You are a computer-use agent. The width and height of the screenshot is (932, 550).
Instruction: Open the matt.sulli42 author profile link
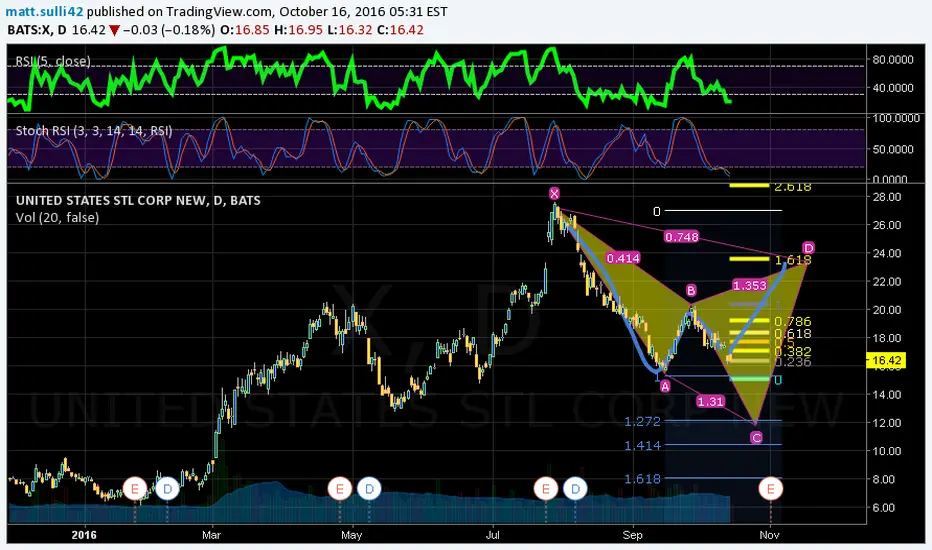pos(45,11)
